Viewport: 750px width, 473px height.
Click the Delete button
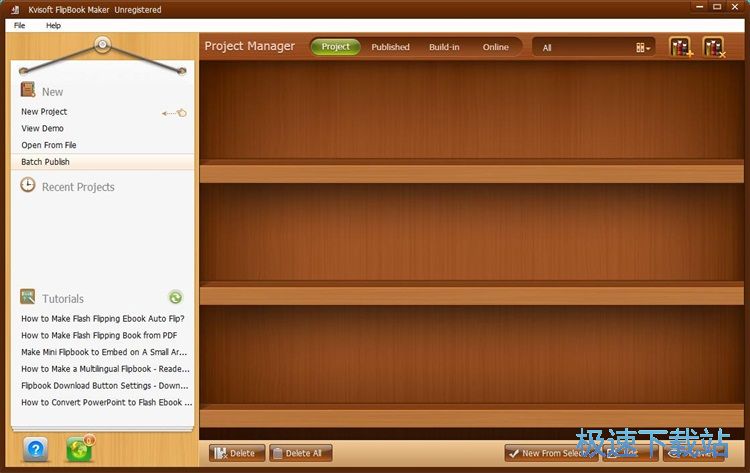[x=237, y=453]
